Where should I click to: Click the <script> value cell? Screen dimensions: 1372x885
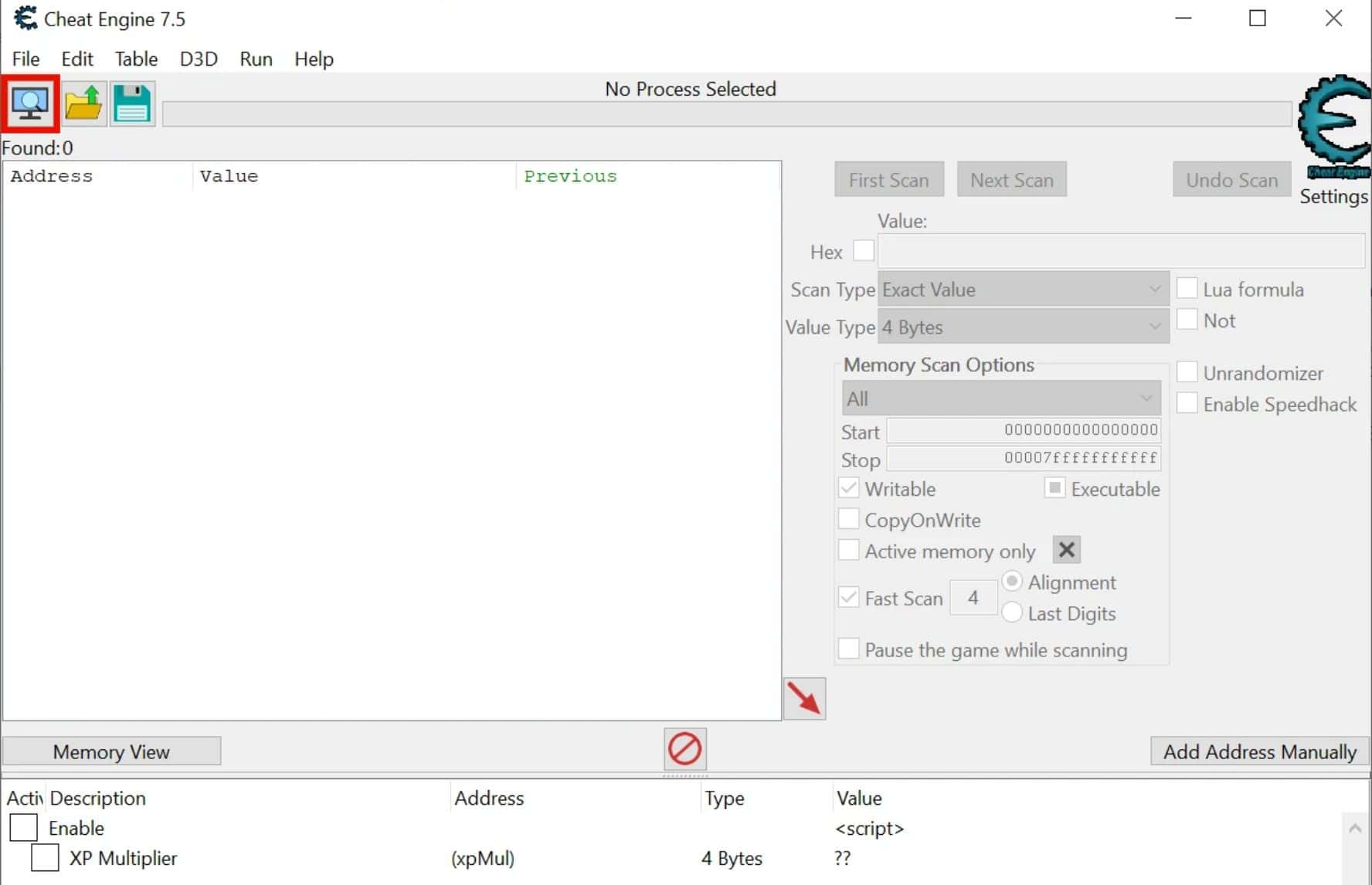point(869,828)
